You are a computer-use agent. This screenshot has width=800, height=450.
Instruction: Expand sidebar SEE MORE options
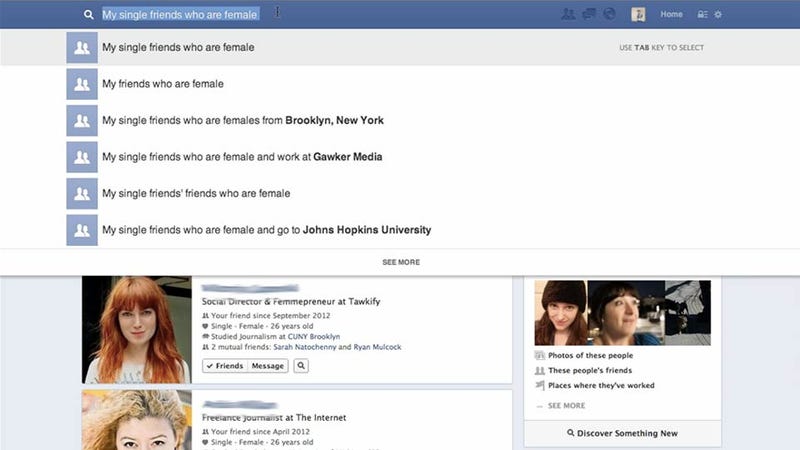(x=566, y=406)
